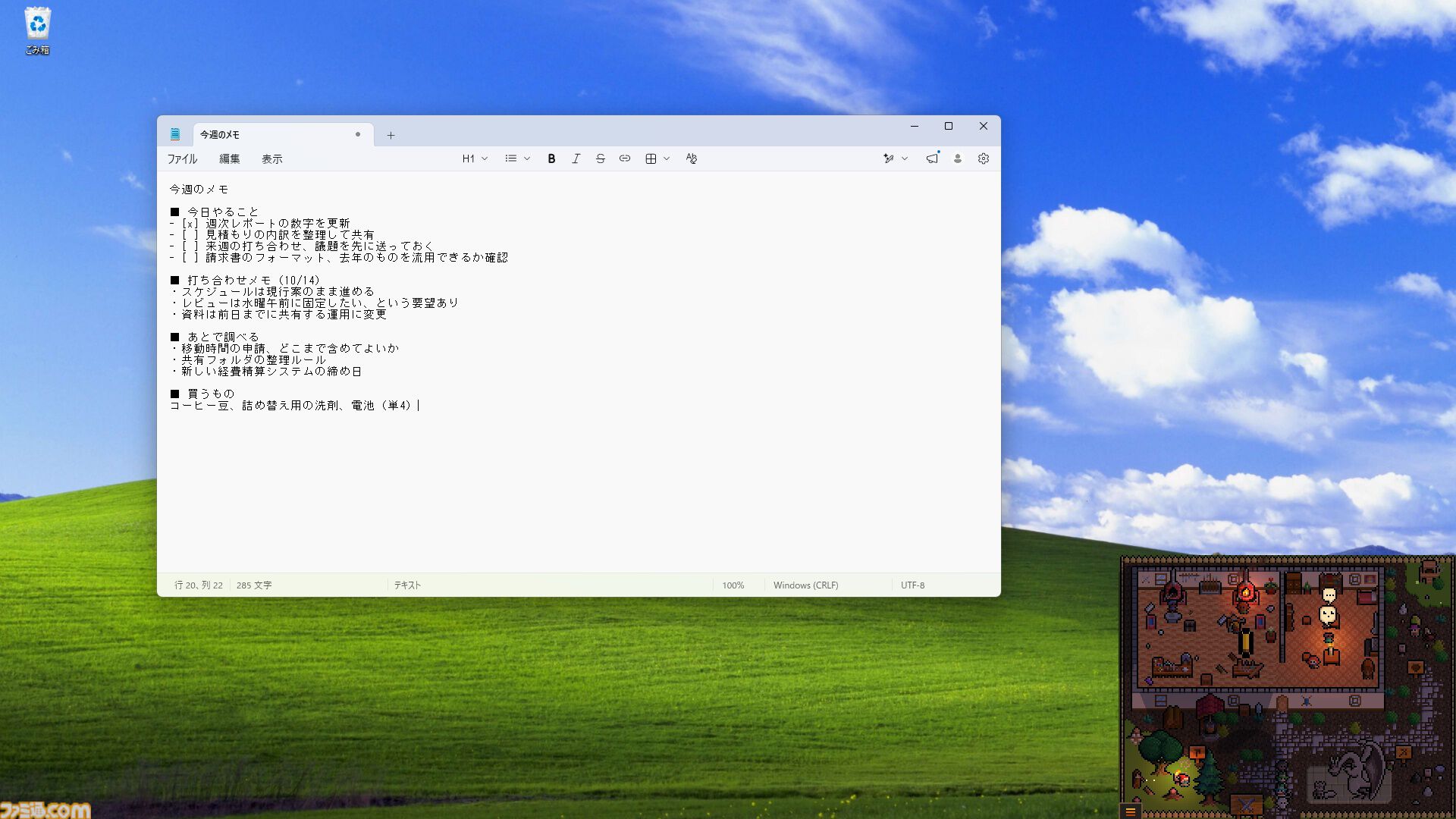Click the pixel-art game window thumbnail
The image size is (1456, 819).
(1287, 686)
